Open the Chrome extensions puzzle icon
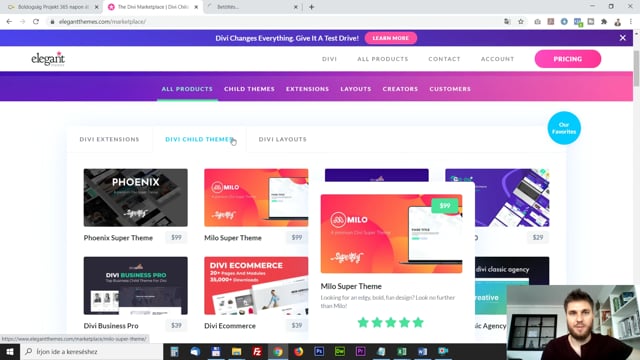This screenshot has width=640, height=360. [604, 22]
